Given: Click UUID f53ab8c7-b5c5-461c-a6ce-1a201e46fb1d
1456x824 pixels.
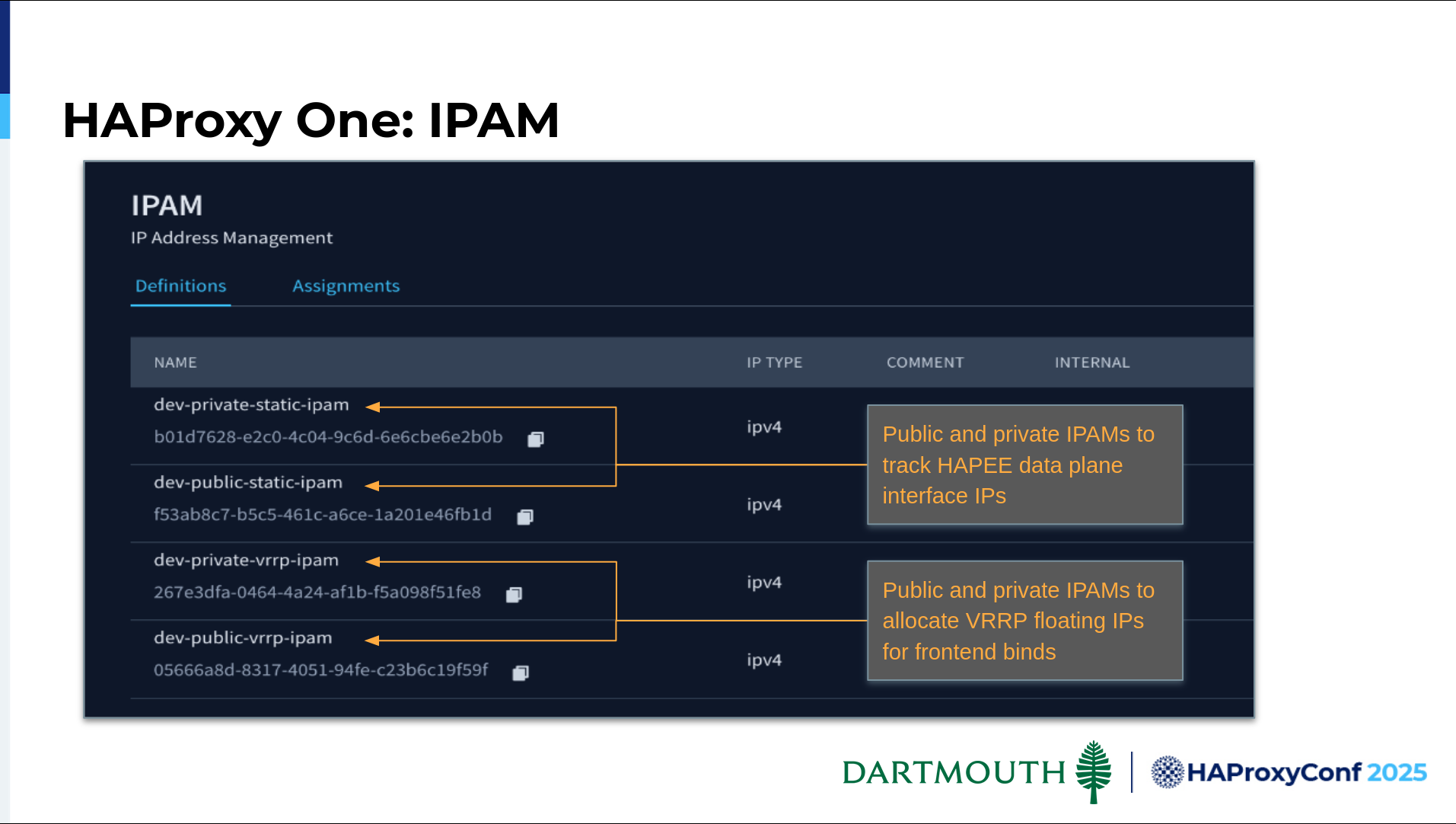Looking at the screenshot, I should pyautogui.click(x=323, y=515).
